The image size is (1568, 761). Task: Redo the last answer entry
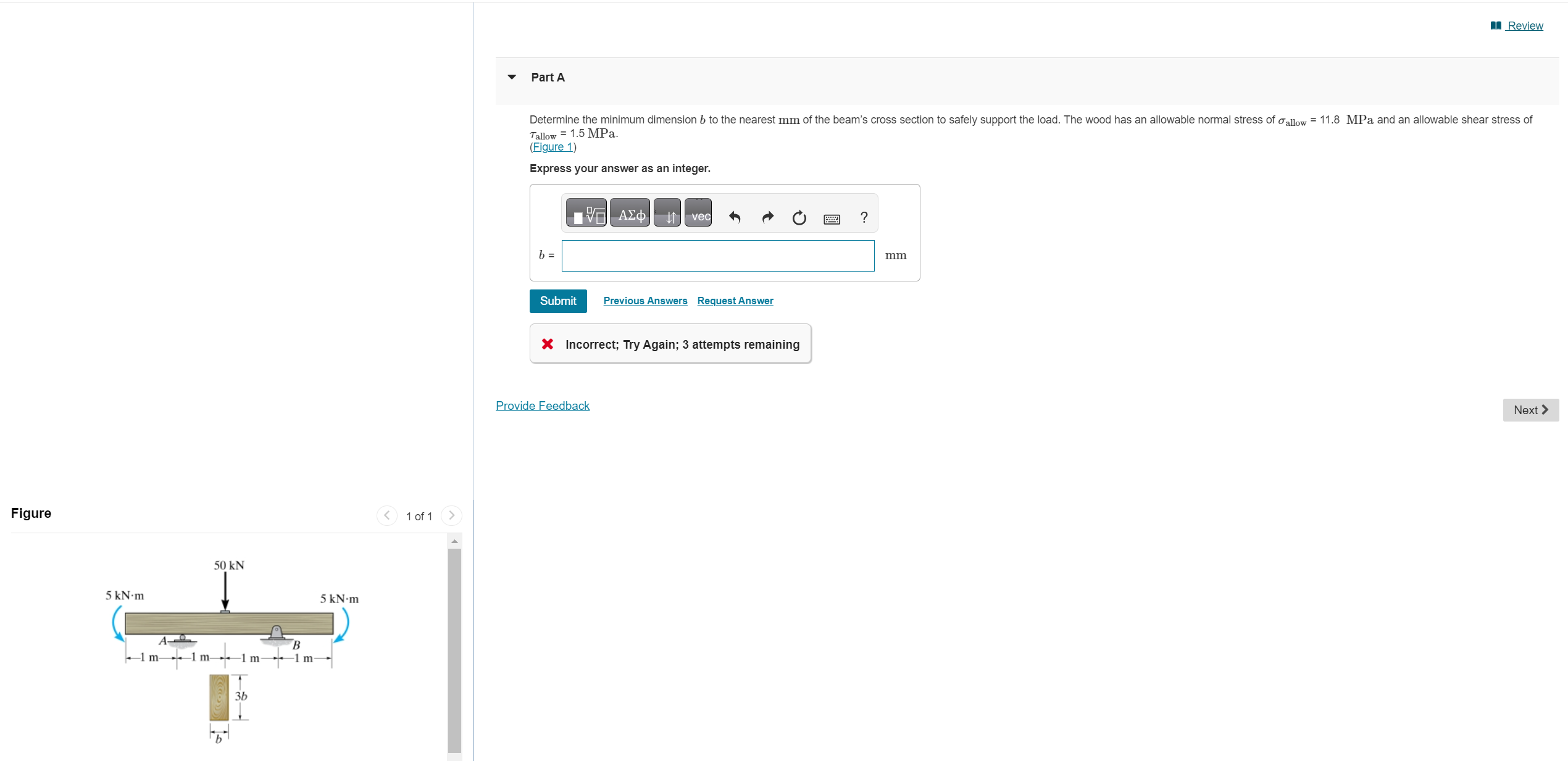pos(767,217)
